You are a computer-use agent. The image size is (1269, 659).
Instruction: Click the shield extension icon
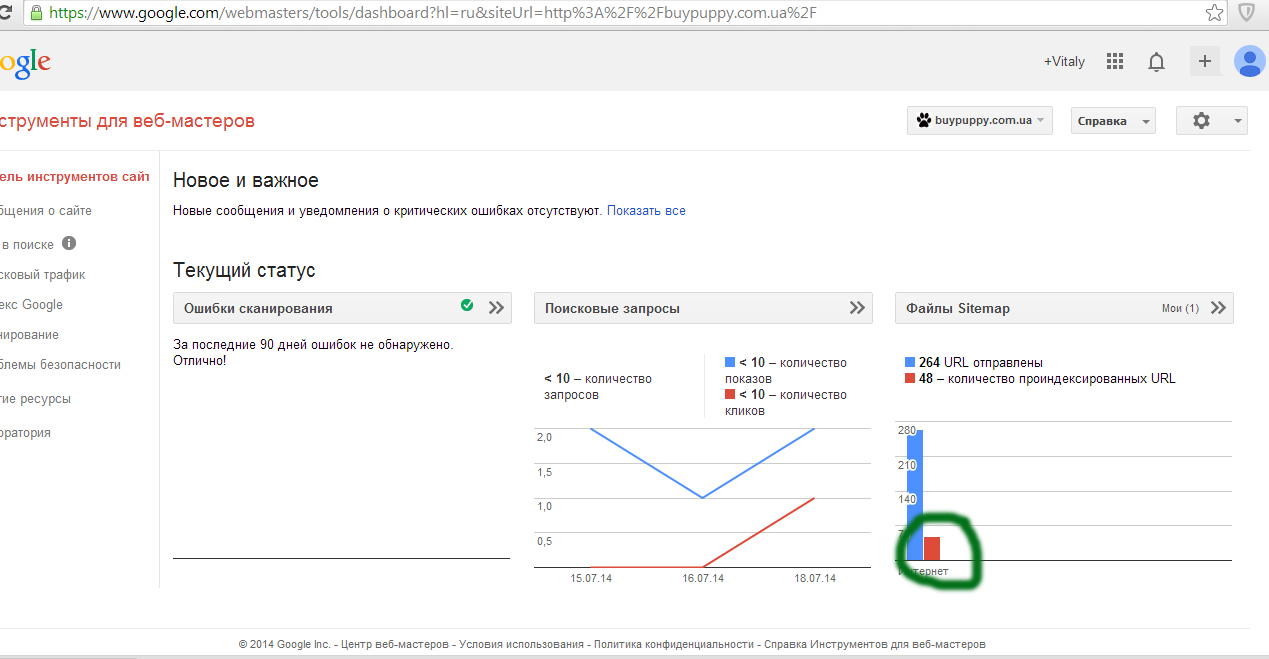[1247, 13]
